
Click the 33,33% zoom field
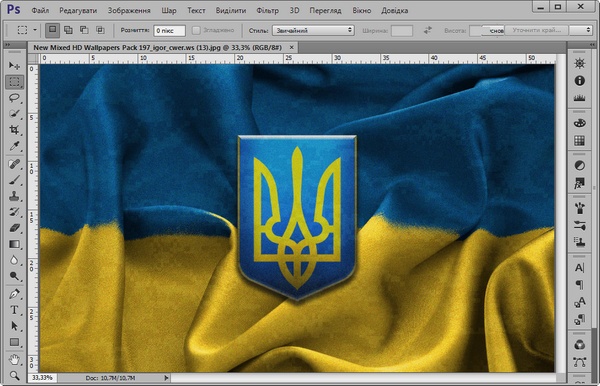(x=42, y=378)
